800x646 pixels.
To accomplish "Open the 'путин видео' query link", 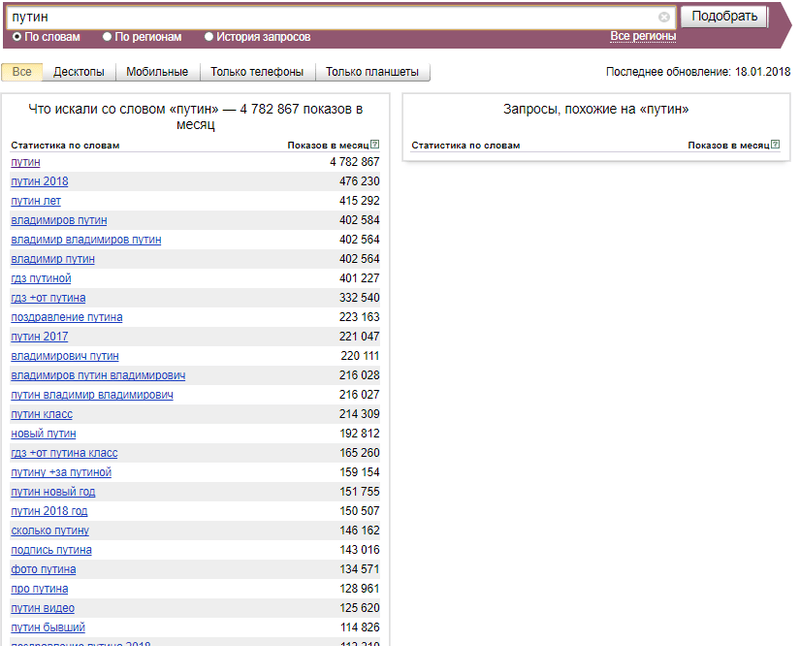I will (x=42, y=608).
